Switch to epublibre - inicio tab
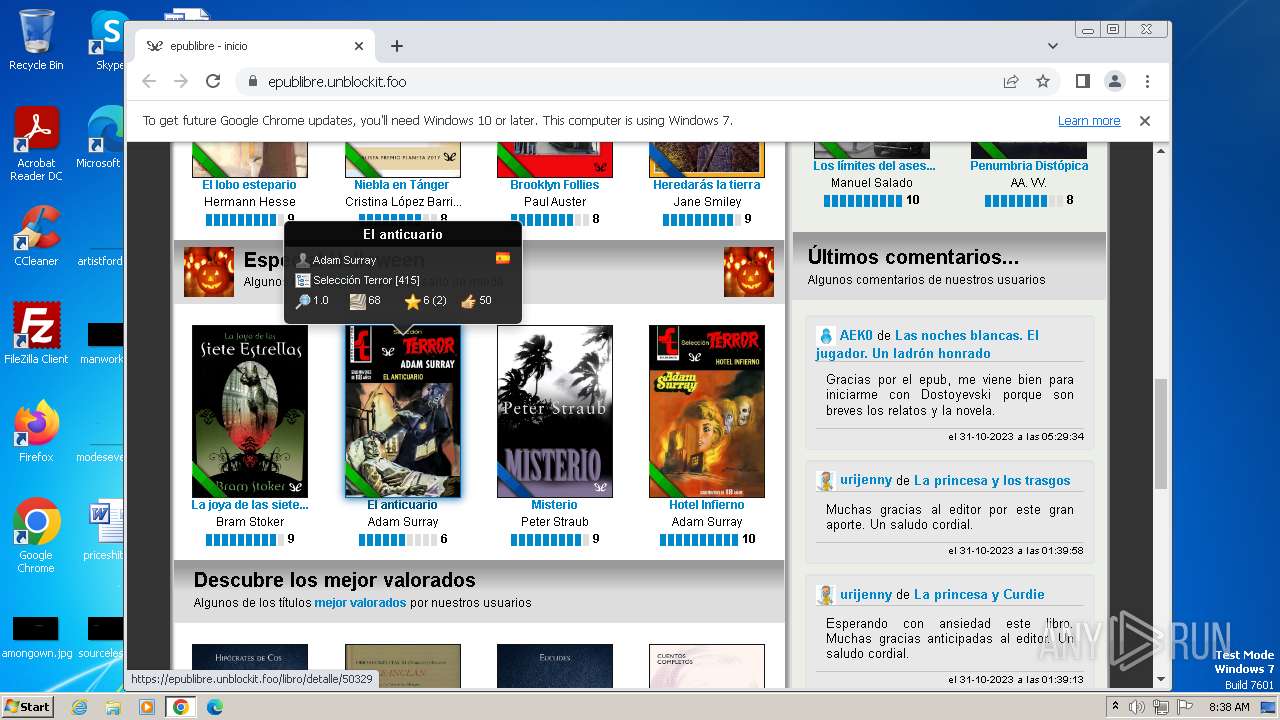Image resolution: width=1280 pixels, height=720 pixels. pos(254,46)
